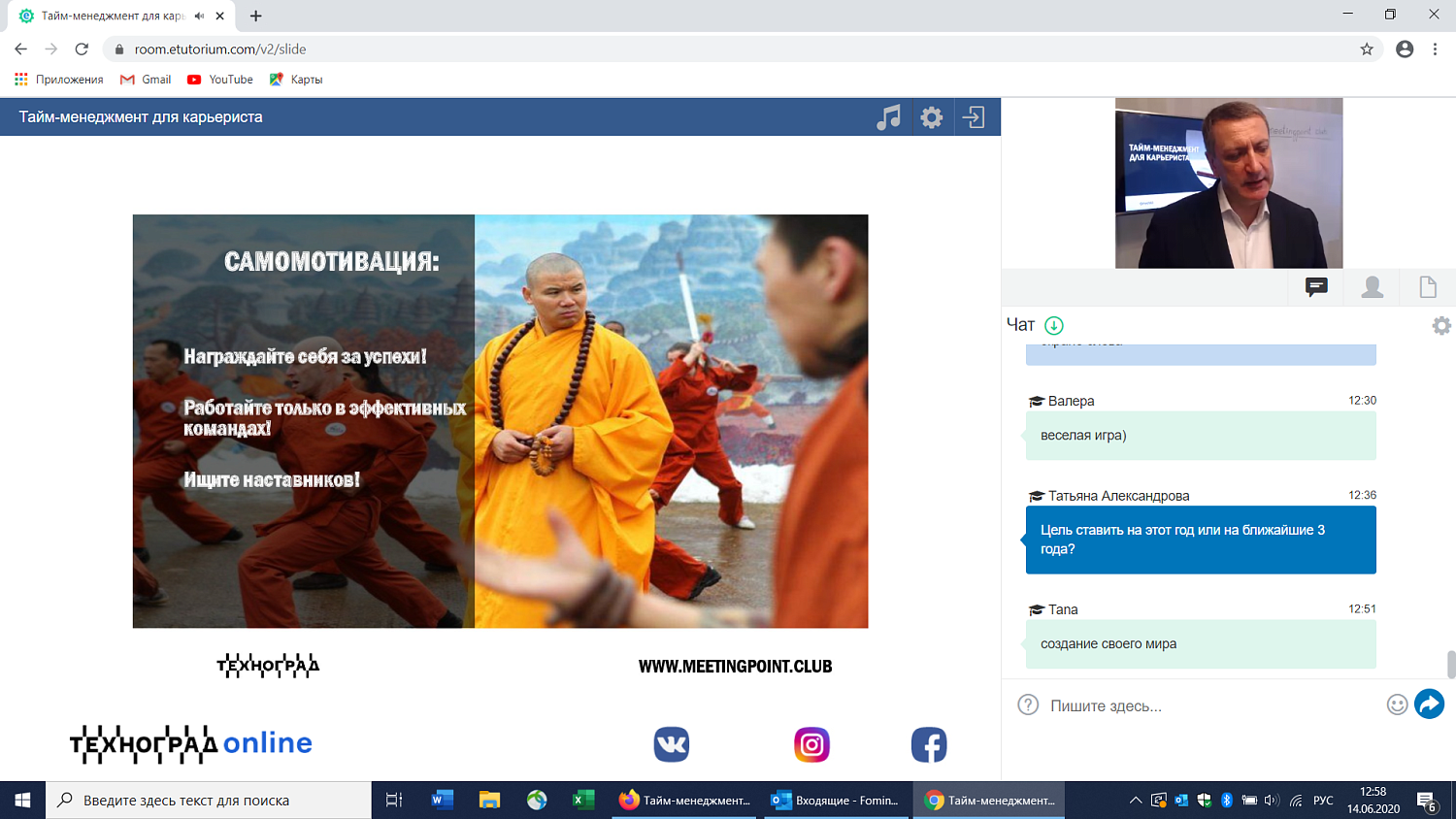Switch to the chat panel tab icon
This screenshot has width=1456, height=819.
[x=1316, y=287]
